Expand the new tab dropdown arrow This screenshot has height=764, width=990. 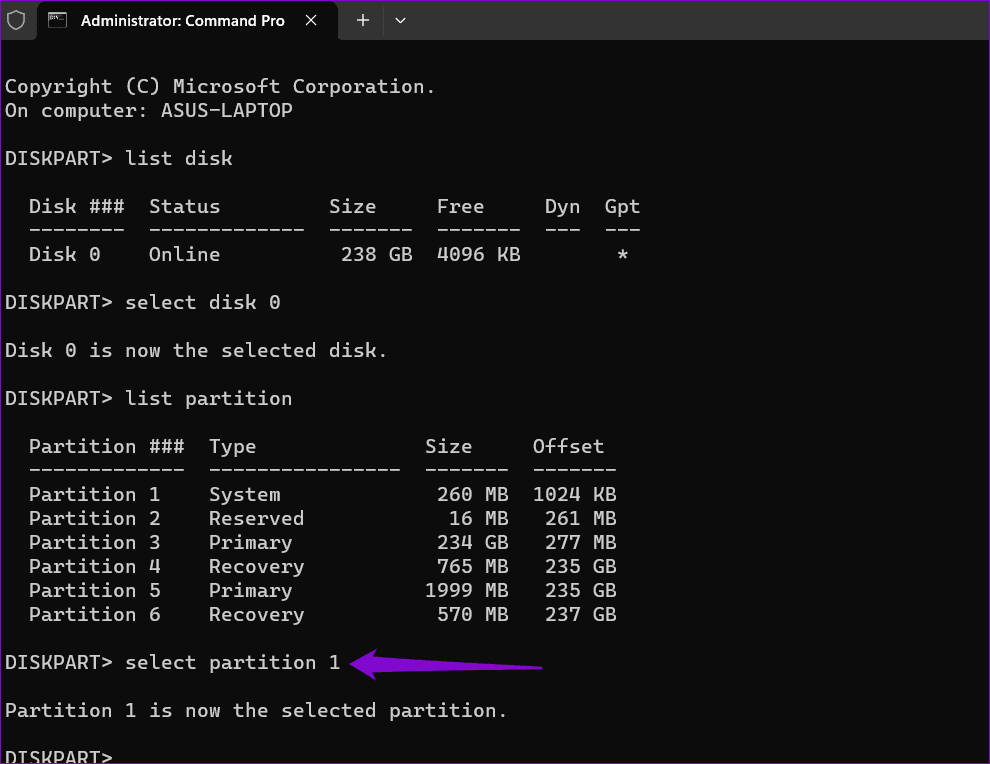400,20
